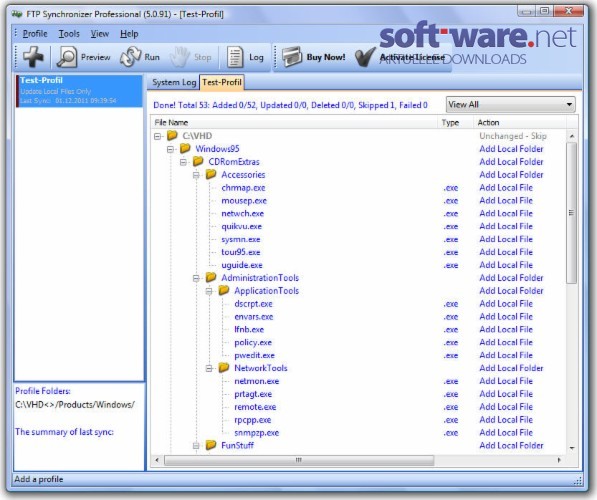This screenshot has height=500, width=597.
Task: Select the snmpzp.exe file row
Action: pyautogui.click(x=358, y=433)
